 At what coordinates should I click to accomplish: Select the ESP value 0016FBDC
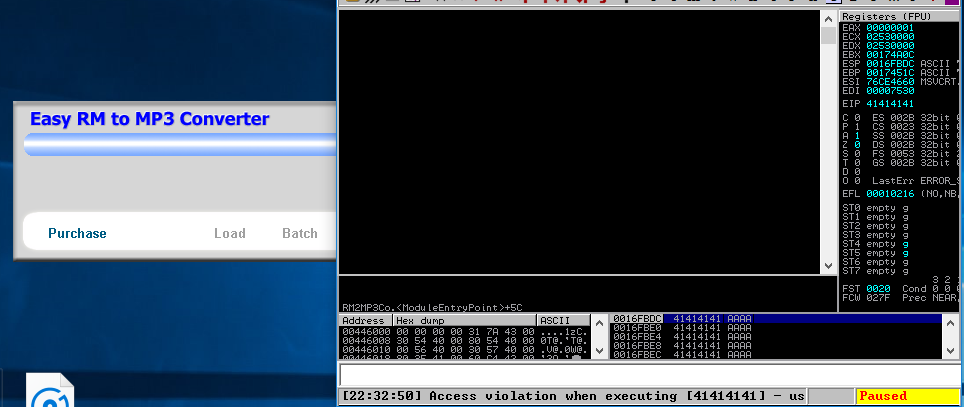tap(890, 64)
